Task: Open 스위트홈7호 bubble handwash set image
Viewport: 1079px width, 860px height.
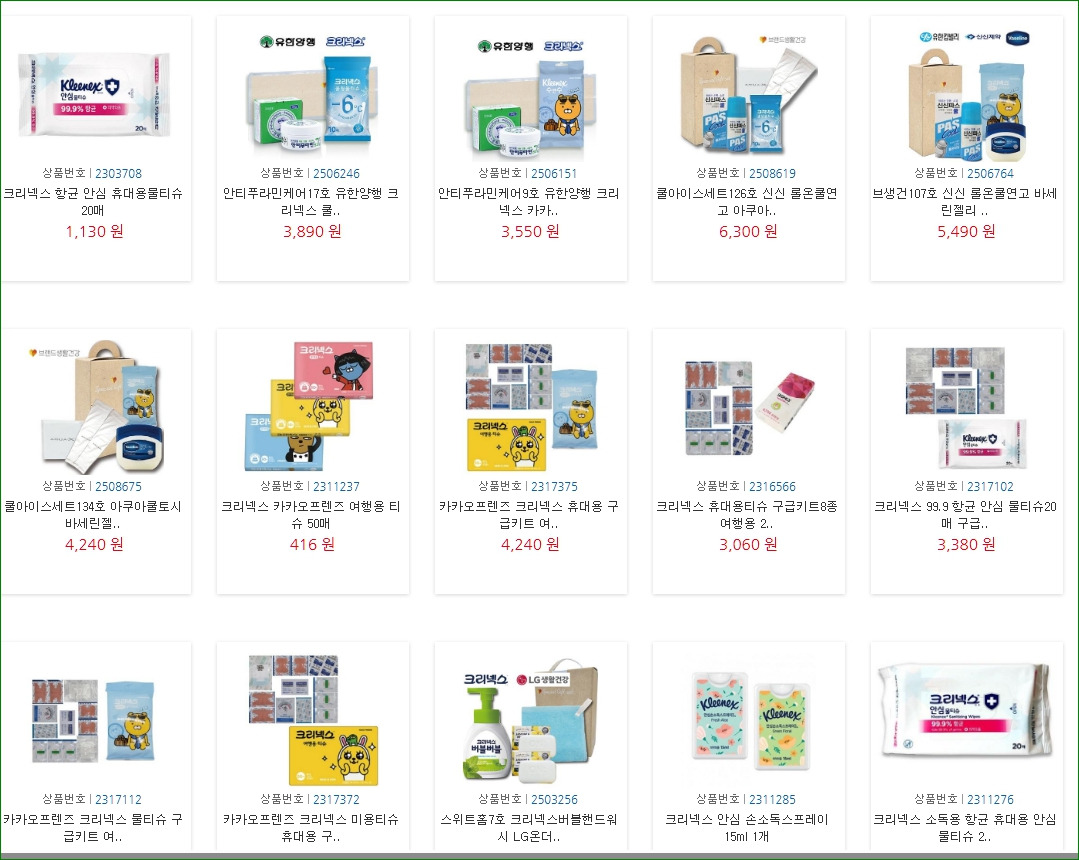Action: point(531,720)
